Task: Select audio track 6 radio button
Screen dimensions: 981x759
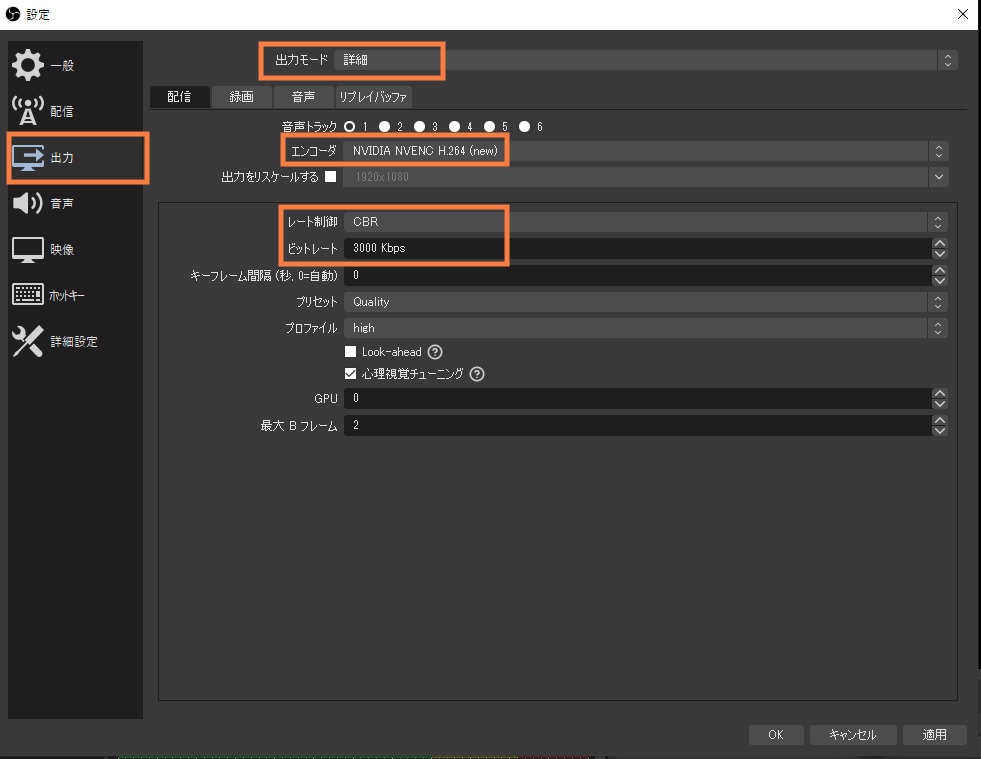Action: pyautogui.click(x=524, y=126)
